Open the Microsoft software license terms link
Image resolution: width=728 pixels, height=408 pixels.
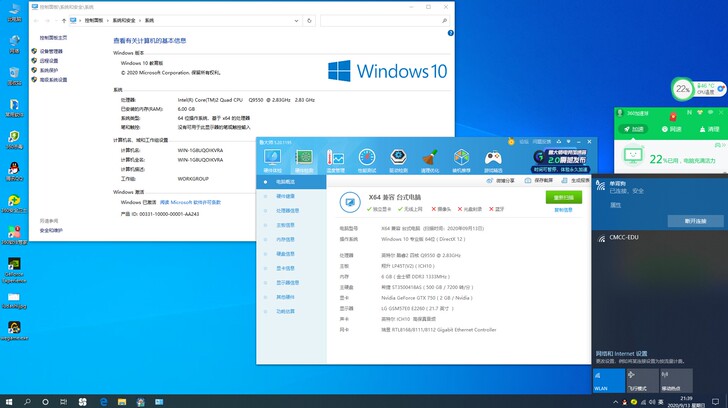[190, 202]
